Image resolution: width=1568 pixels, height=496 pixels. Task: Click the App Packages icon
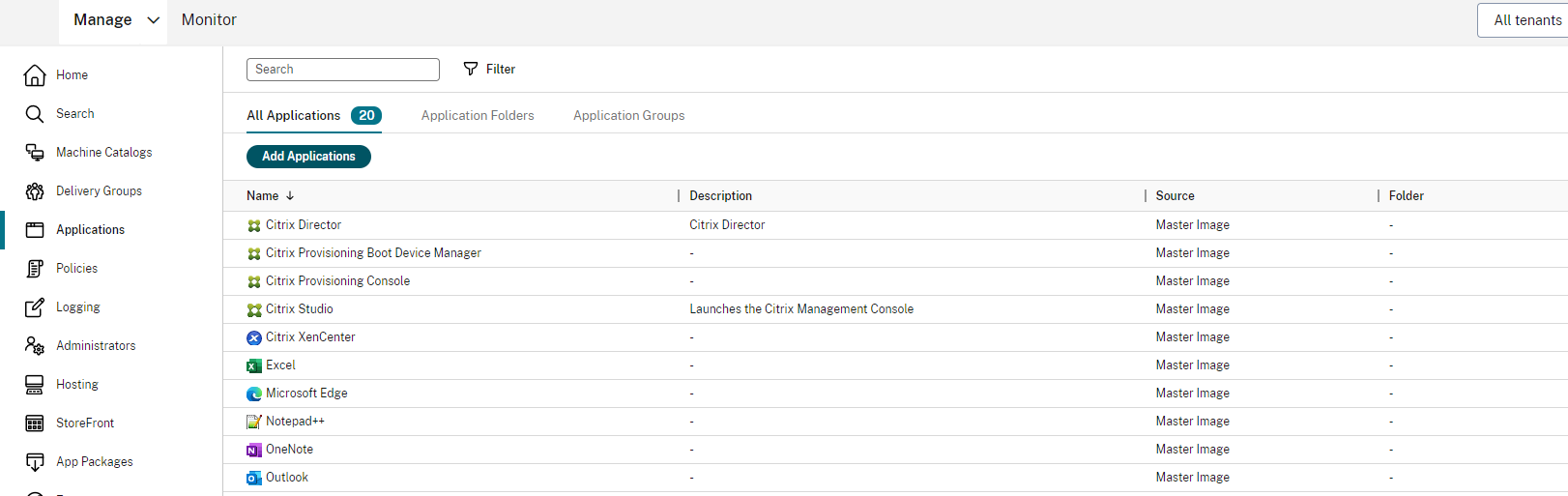pos(35,462)
